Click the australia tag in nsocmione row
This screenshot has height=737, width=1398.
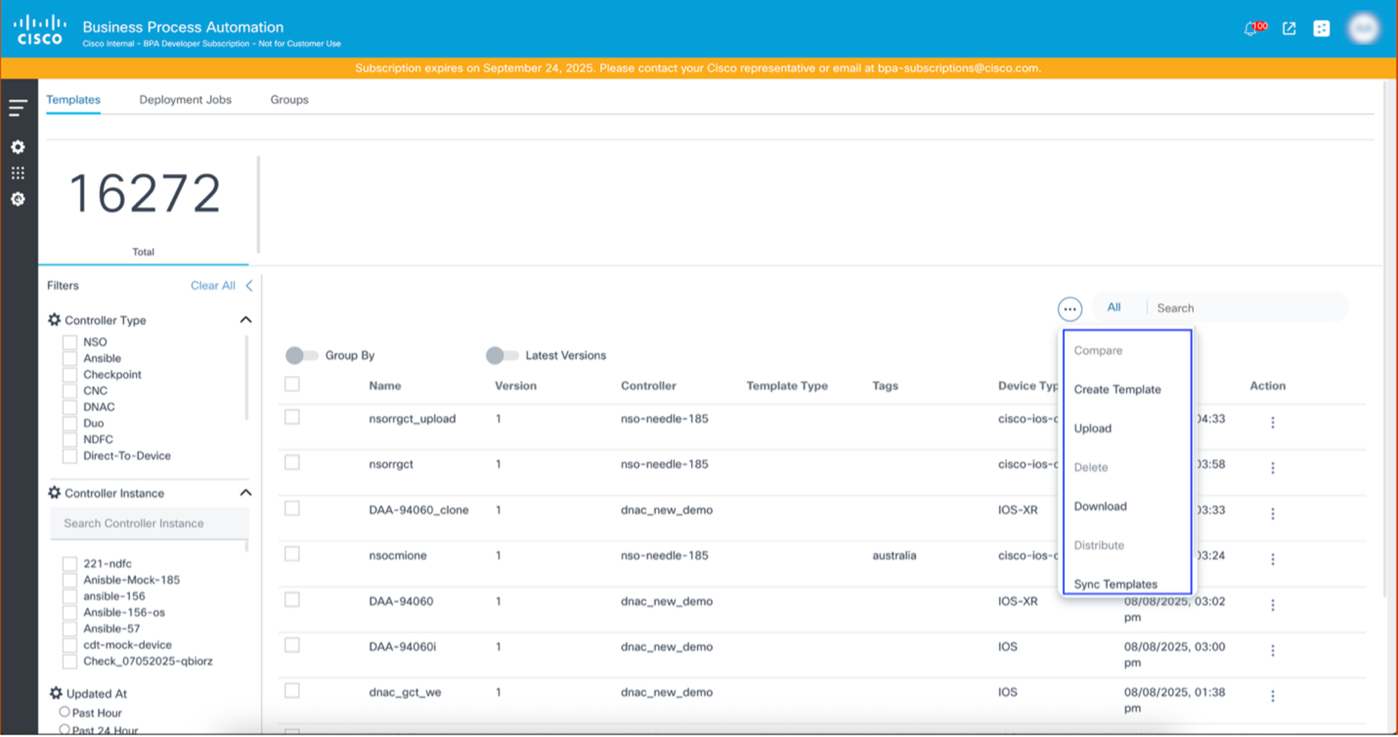tap(894, 556)
